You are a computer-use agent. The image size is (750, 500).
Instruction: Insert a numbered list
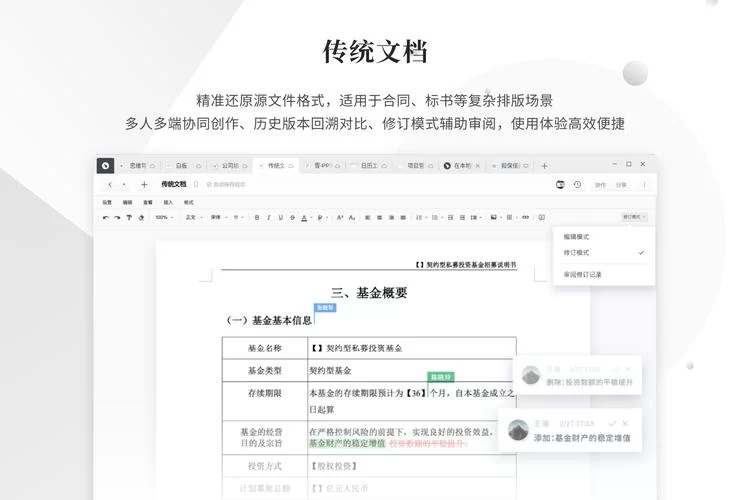pyautogui.click(x=419, y=218)
